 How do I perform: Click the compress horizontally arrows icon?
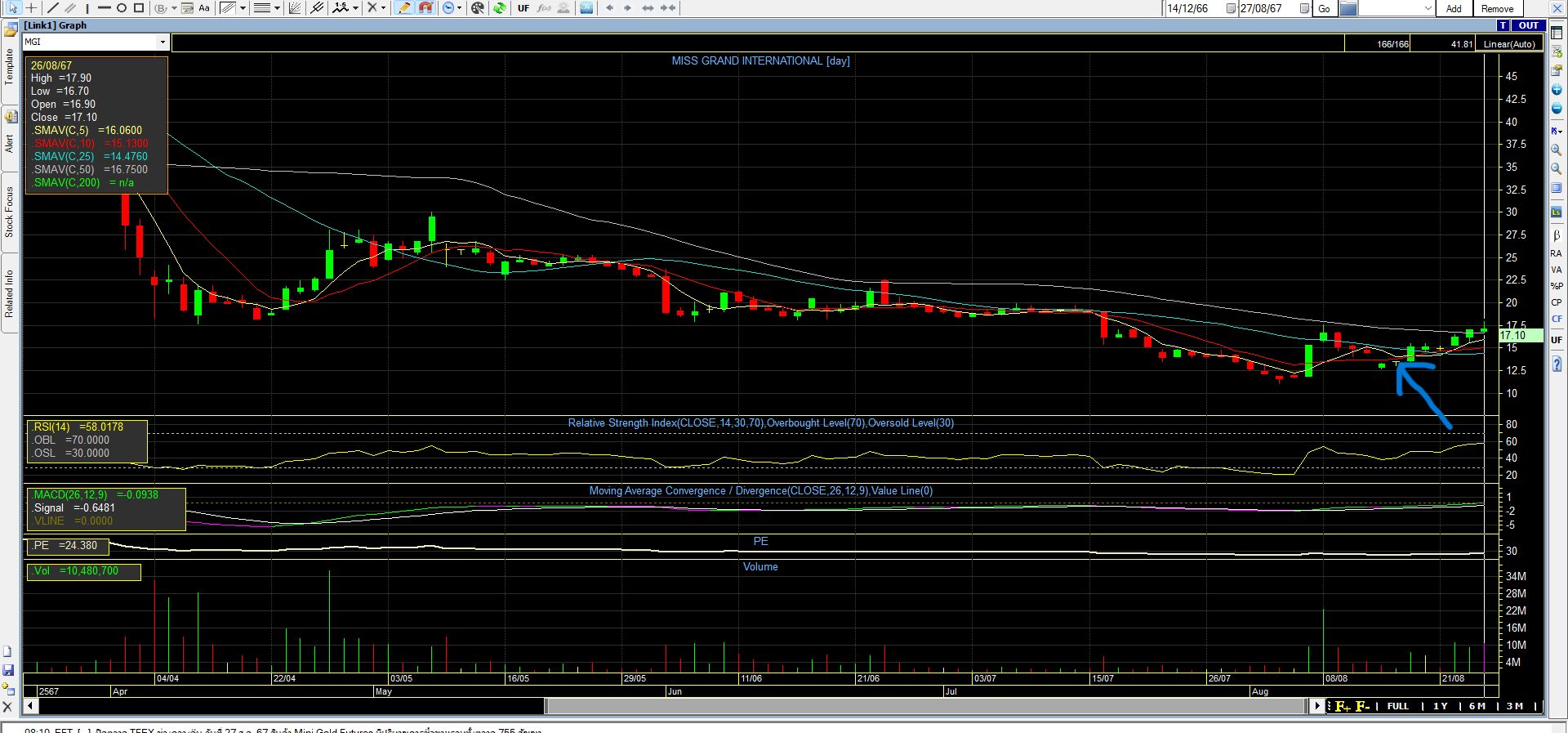[x=668, y=8]
